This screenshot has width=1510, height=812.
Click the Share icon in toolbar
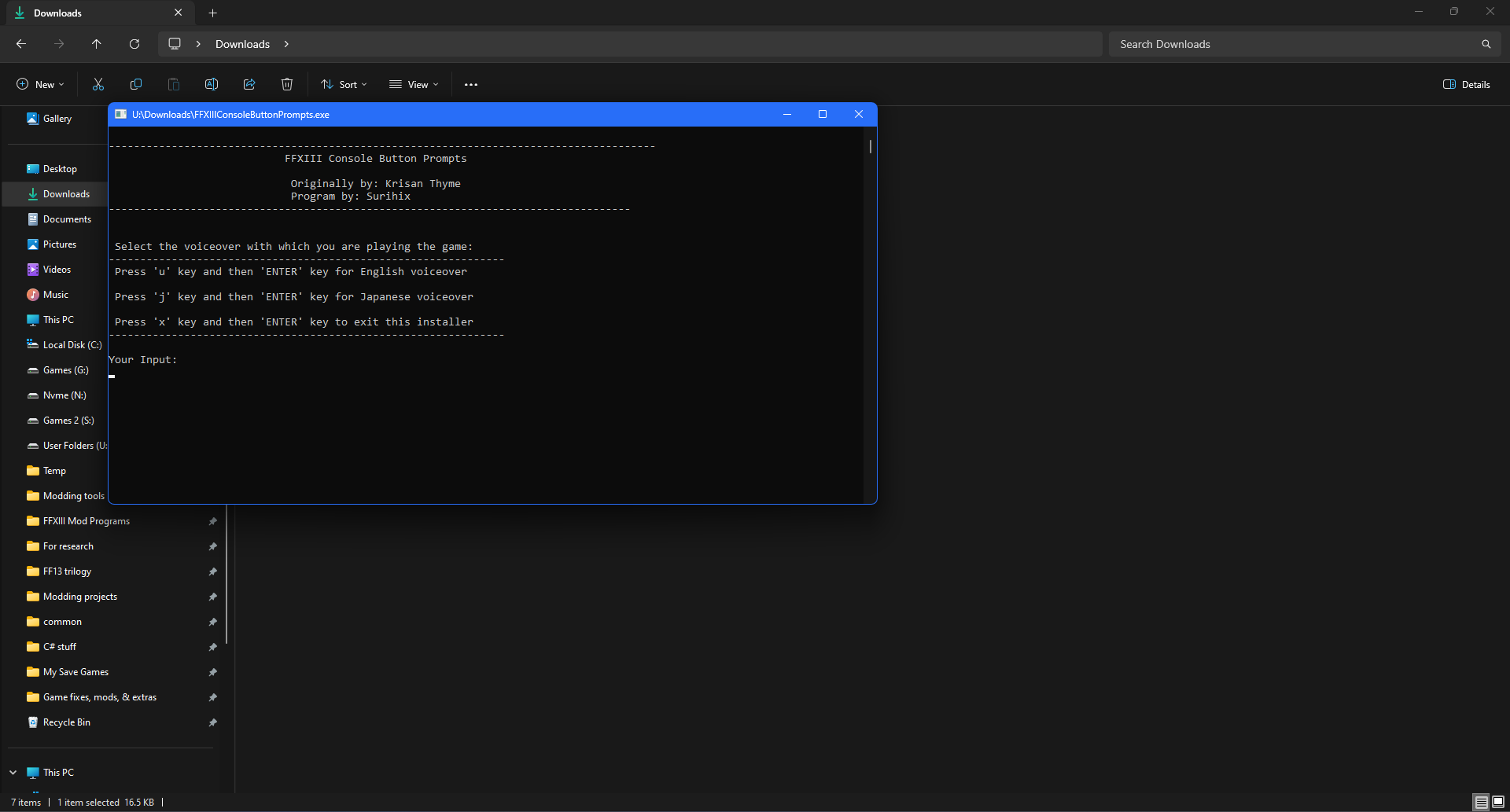249,84
